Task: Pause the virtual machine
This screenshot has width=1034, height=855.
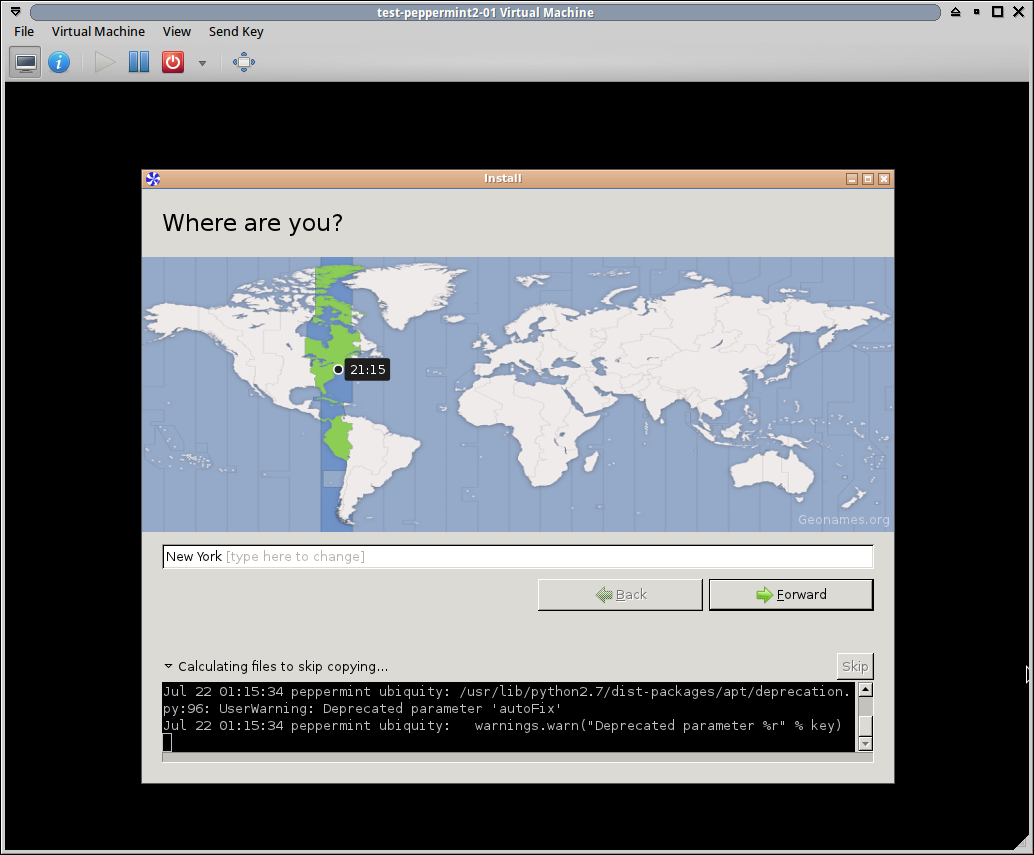Action: [138, 63]
